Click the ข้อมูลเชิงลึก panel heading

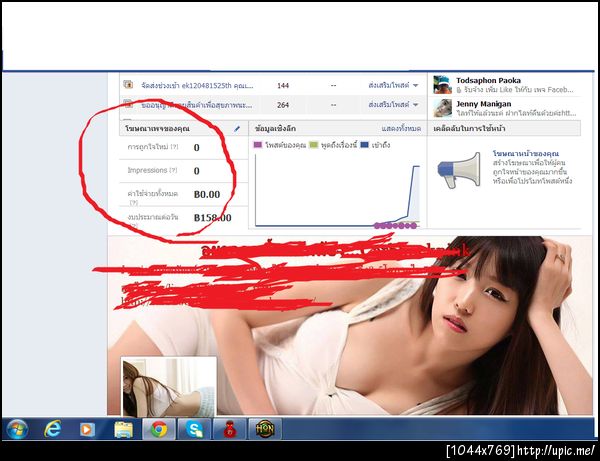pos(275,129)
